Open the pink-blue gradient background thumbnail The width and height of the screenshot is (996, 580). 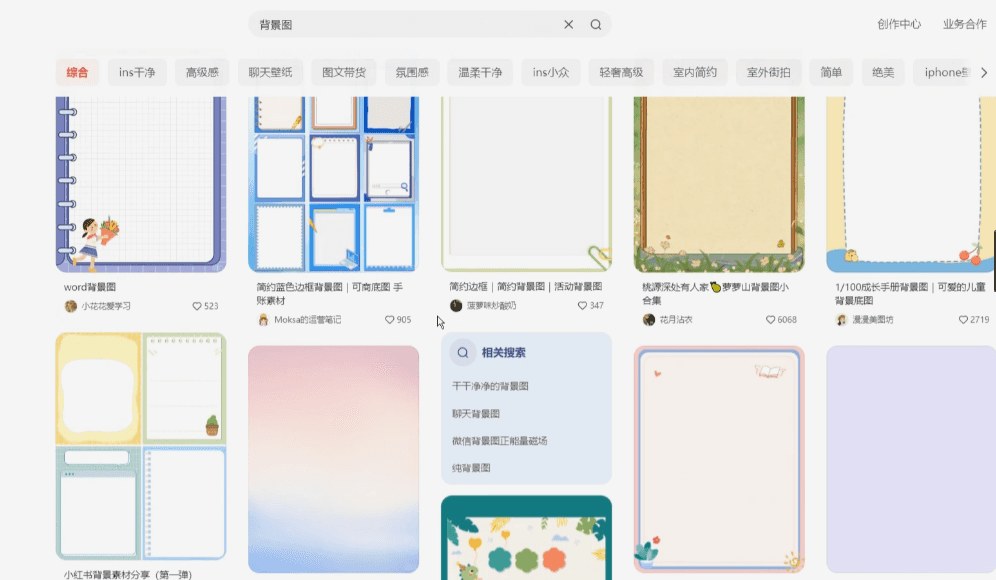coord(333,459)
